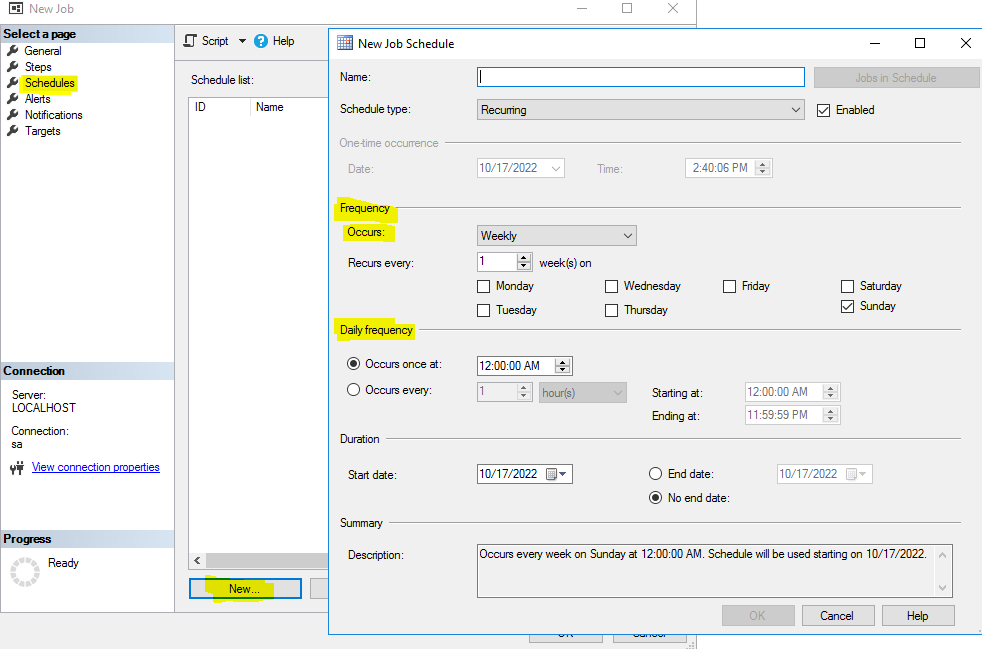Open the Schedules page
The height and width of the screenshot is (649, 982).
coord(49,83)
